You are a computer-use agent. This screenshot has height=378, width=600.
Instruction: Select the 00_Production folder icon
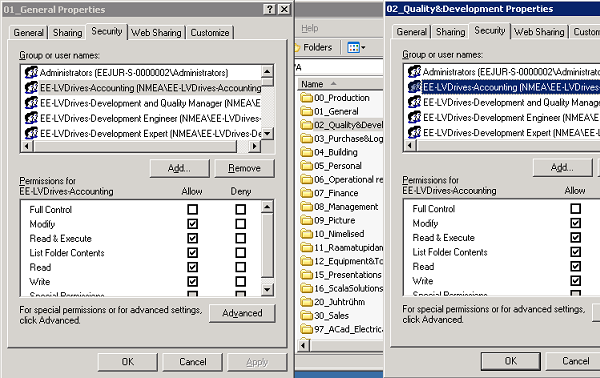pyautogui.click(x=307, y=98)
